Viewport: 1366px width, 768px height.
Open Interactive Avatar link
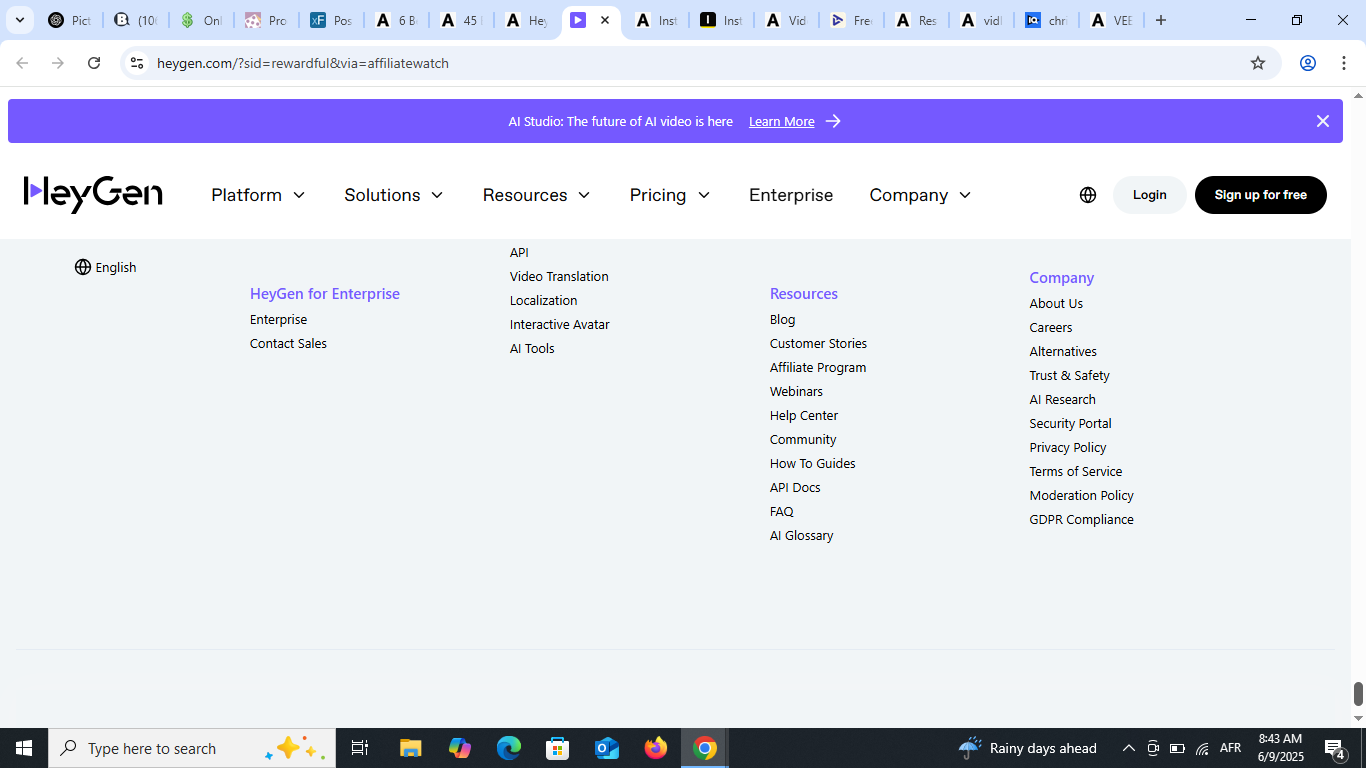559,325
